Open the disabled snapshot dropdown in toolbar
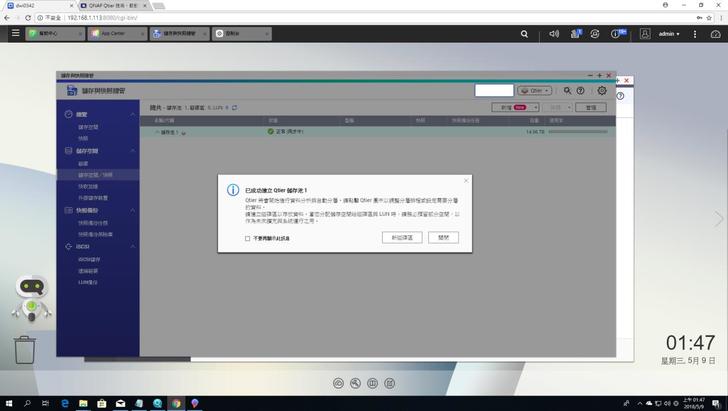Viewport: 728px width, 411px height. [x=557, y=107]
